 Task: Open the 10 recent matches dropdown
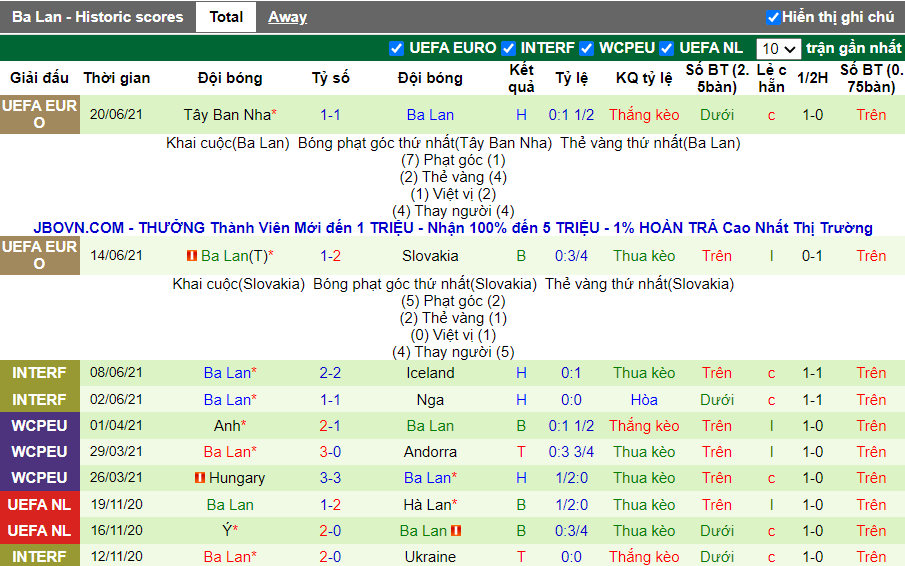tap(778, 48)
